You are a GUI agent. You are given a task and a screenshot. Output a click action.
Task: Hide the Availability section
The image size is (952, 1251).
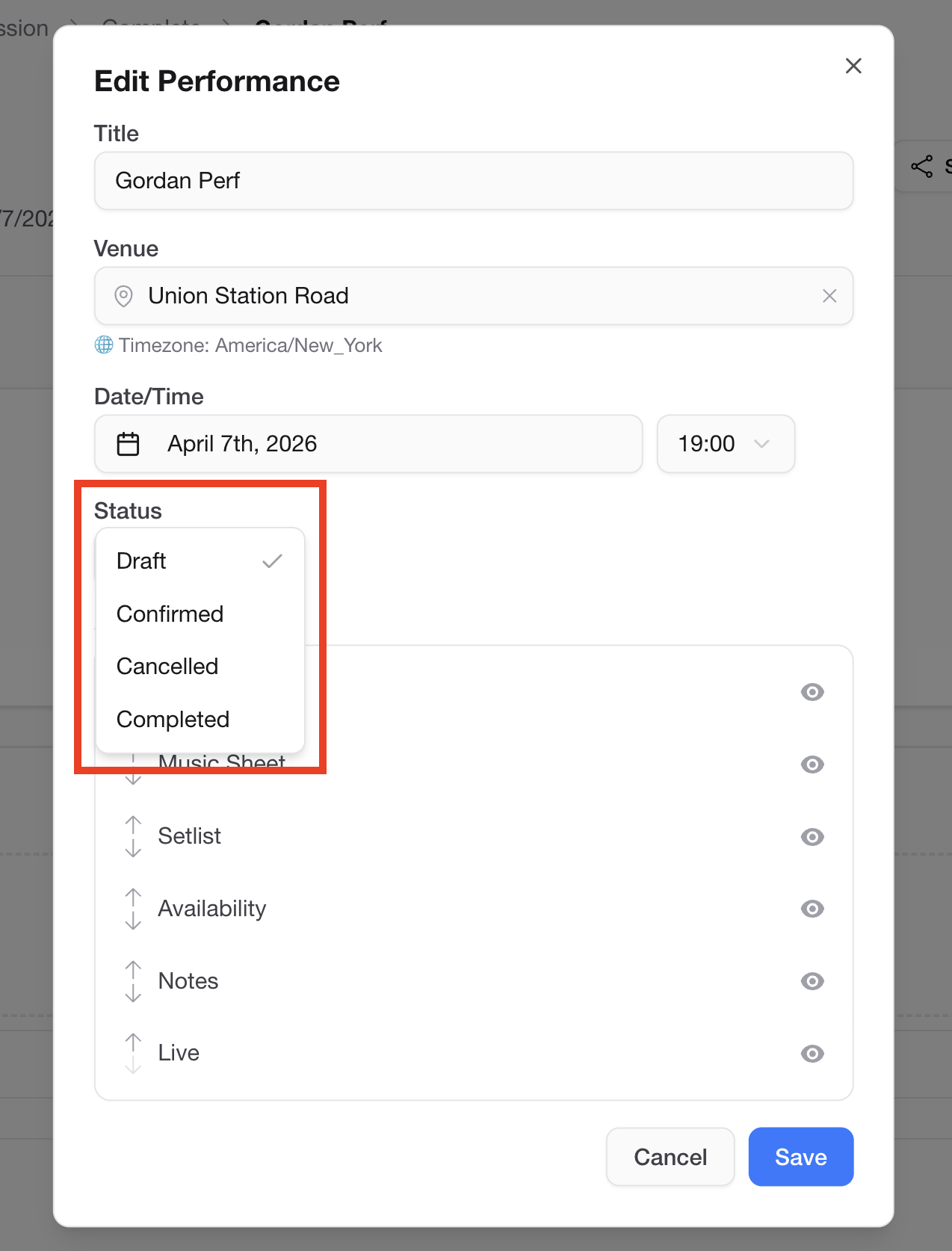[x=812, y=909]
